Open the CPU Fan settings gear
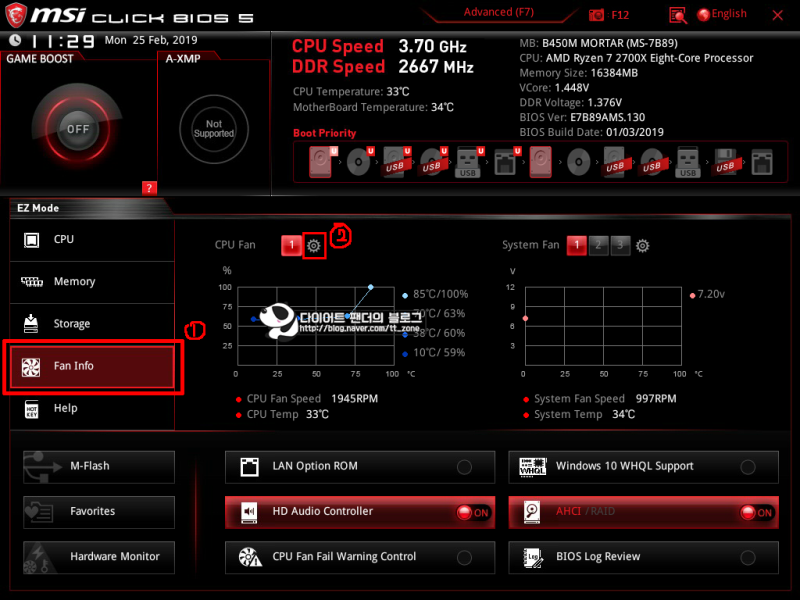Viewport: 800px width, 600px height. 314,245
